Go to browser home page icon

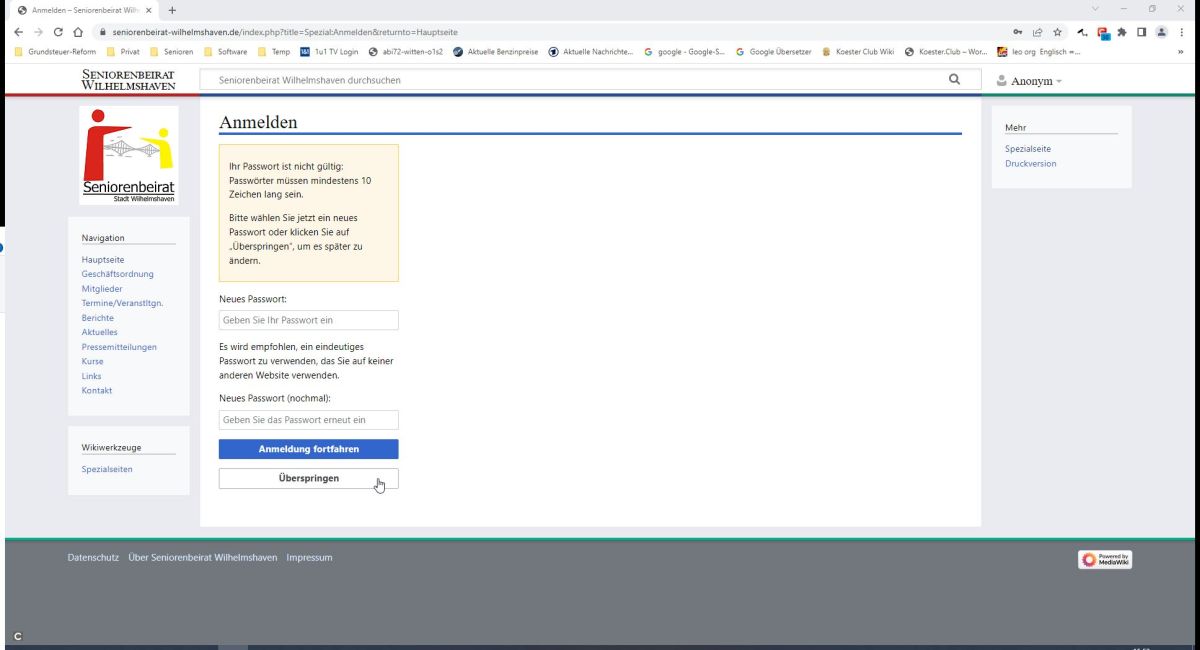click(x=78, y=32)
